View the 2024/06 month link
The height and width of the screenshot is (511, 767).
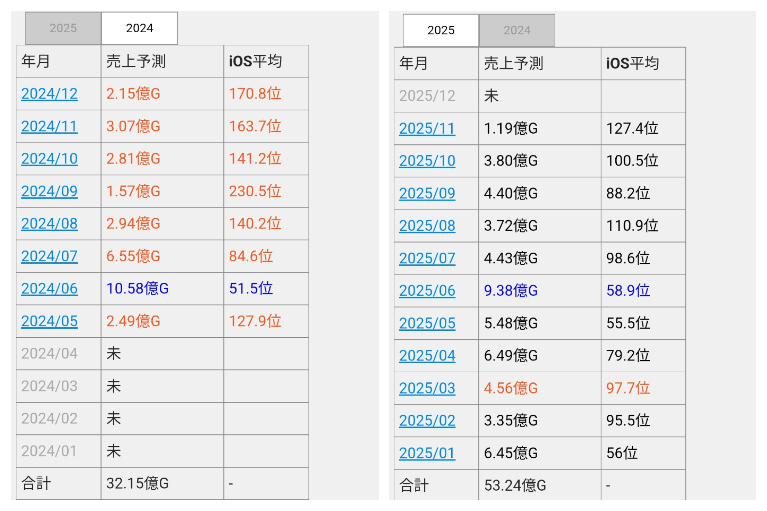point(49,289)
